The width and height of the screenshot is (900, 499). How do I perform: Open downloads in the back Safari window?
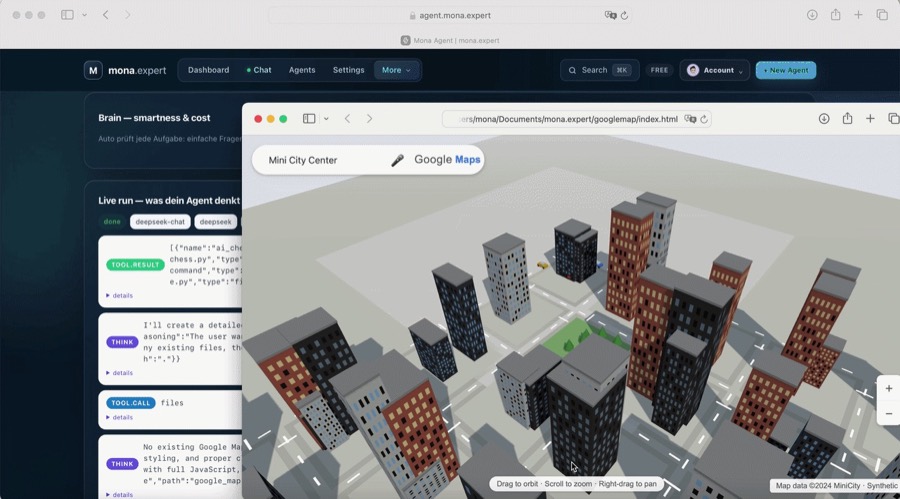pos(812,15)
